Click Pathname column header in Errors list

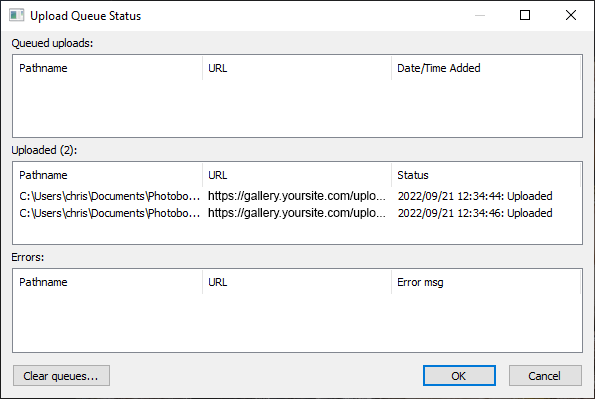point(108,282)
